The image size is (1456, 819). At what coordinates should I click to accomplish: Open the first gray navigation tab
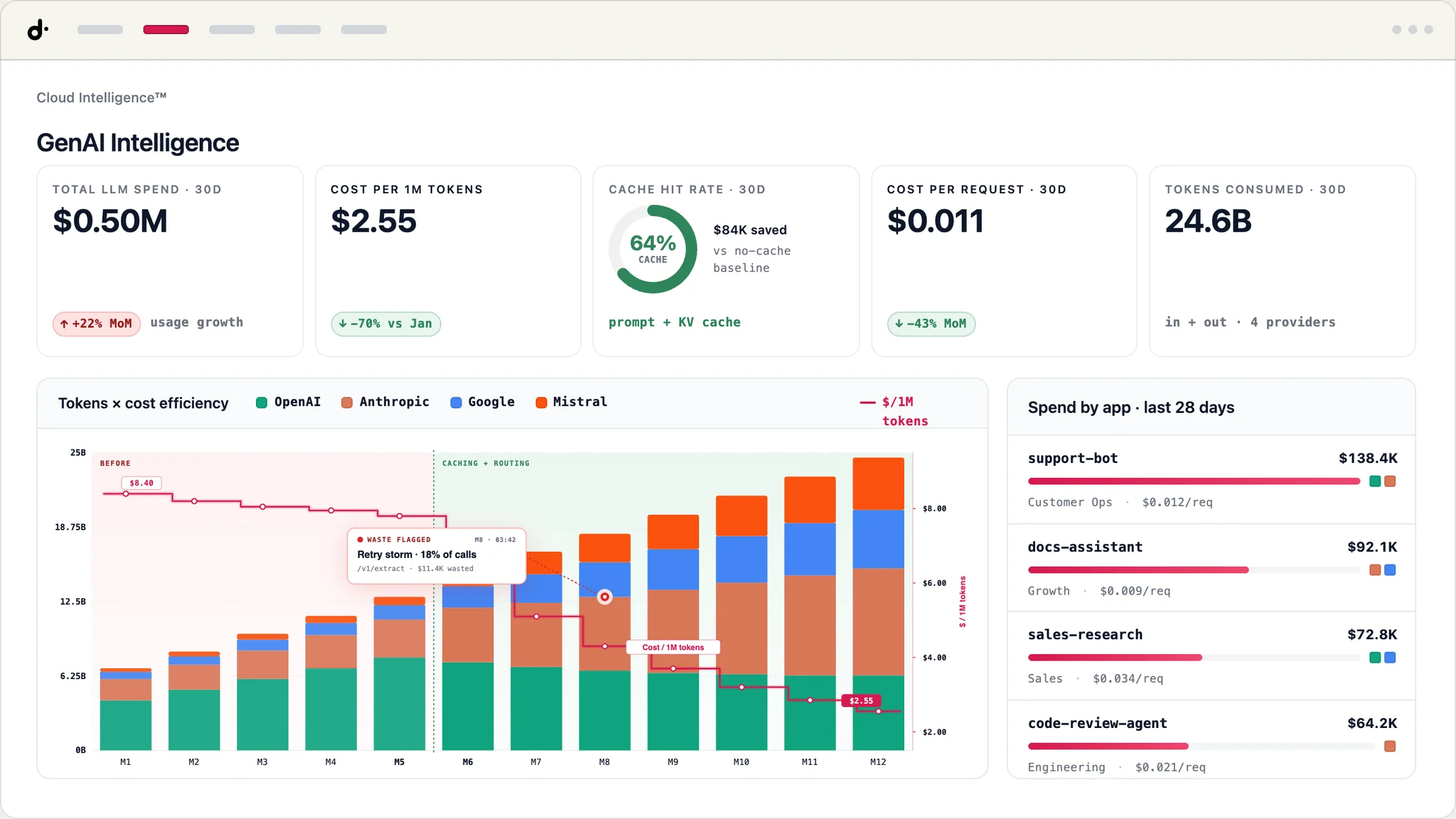point(100,30)
